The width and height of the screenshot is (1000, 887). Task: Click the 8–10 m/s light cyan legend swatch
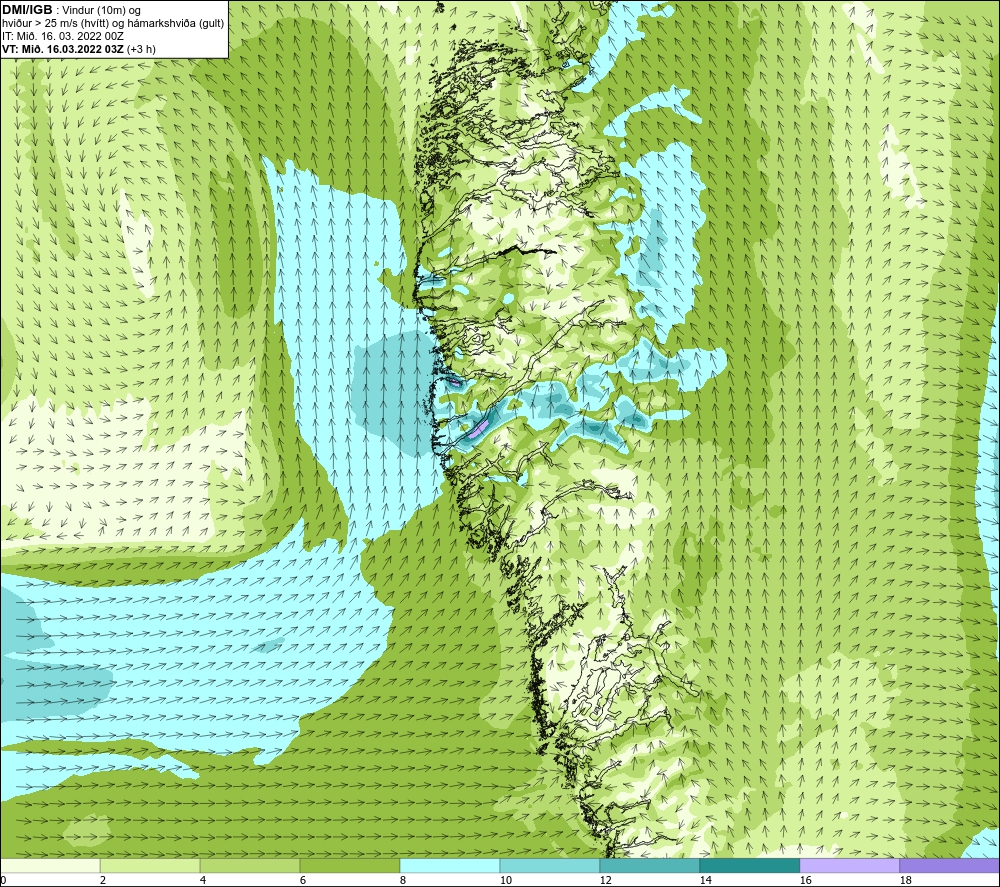pos(450,865)
